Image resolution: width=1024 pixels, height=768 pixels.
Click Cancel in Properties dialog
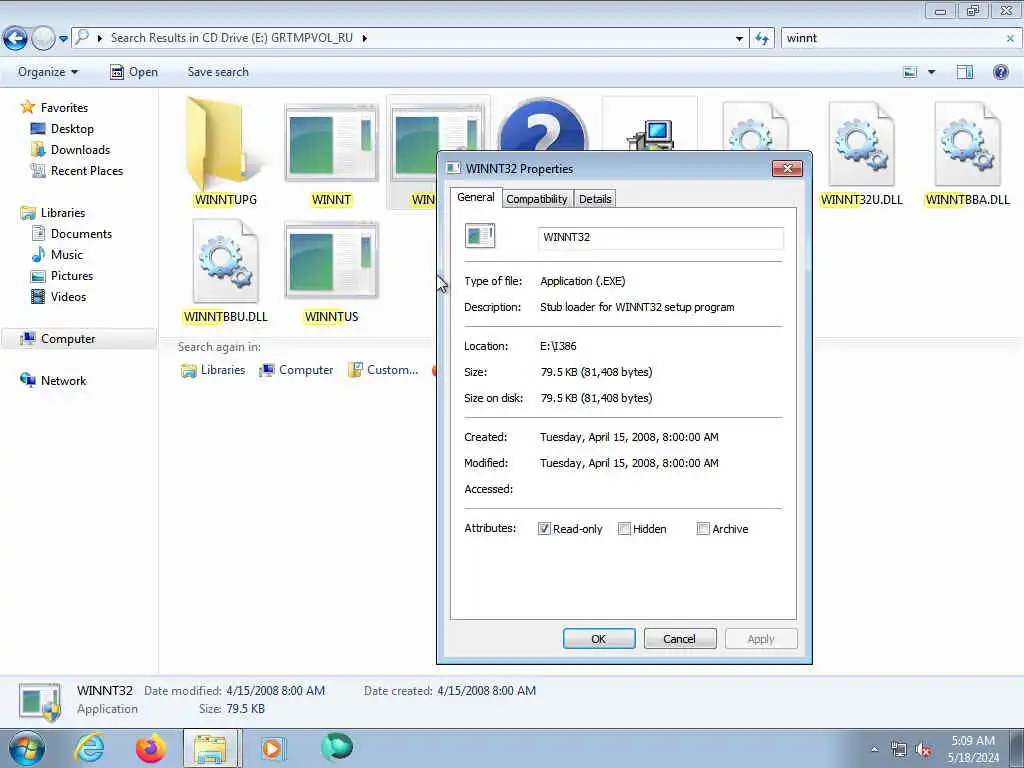pyautogui.click(x=680, y=639)
